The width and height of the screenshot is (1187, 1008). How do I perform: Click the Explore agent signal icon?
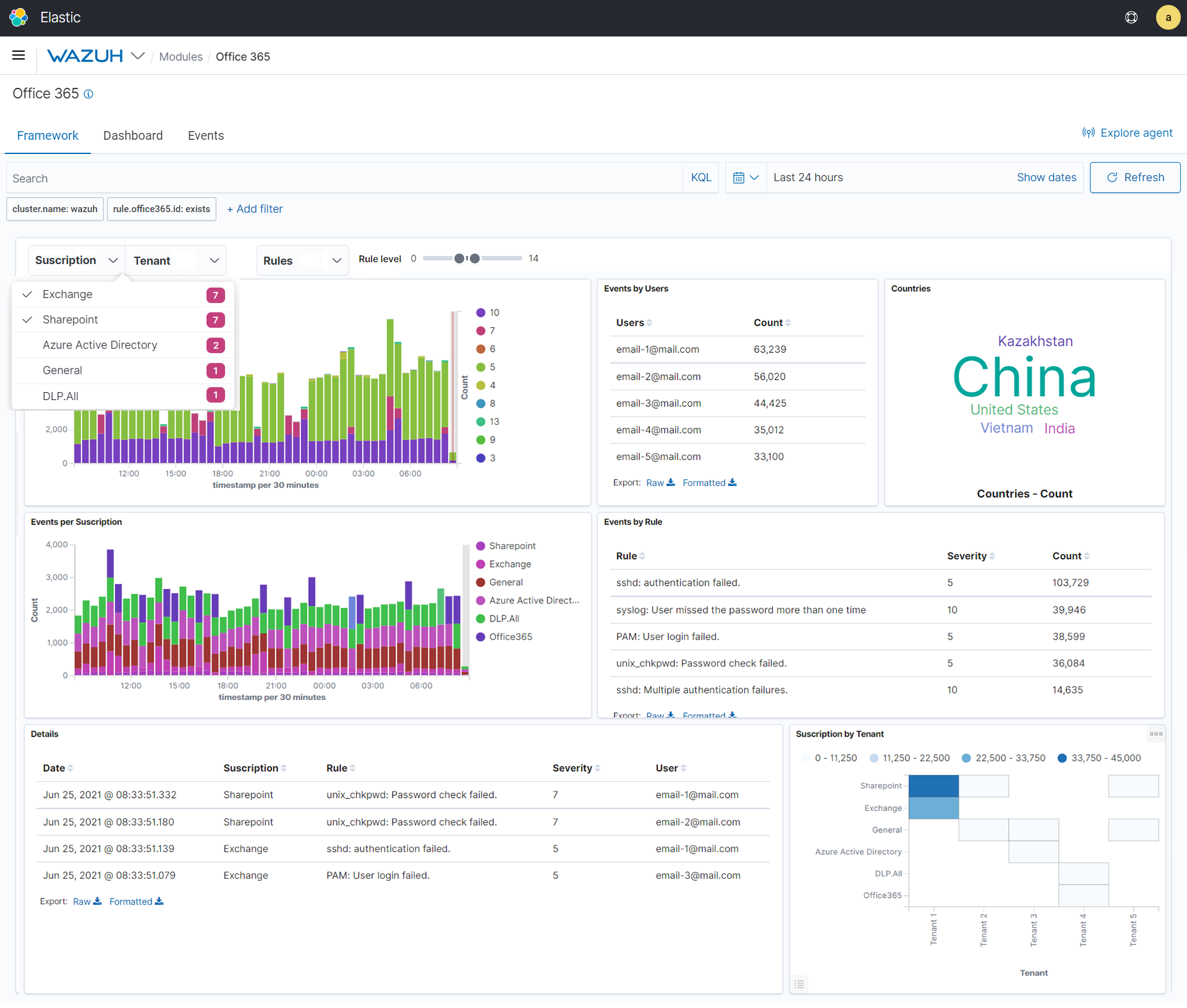click(x=1089, y=132)
